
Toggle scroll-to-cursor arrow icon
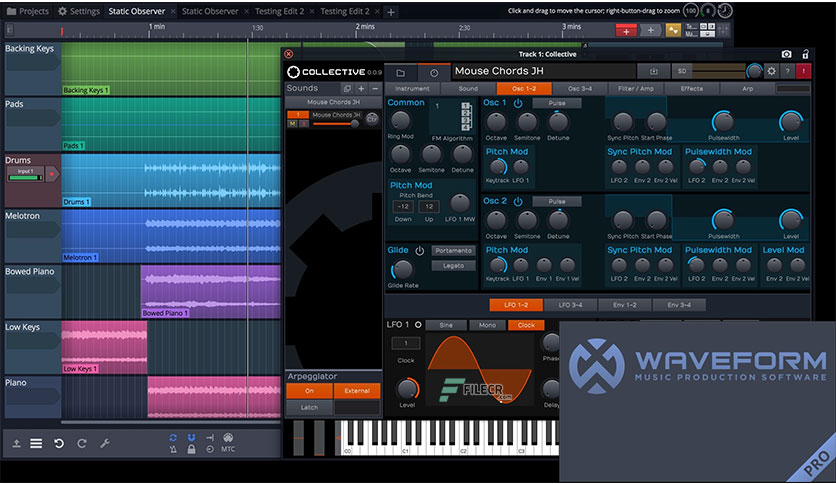coord(210,438)
